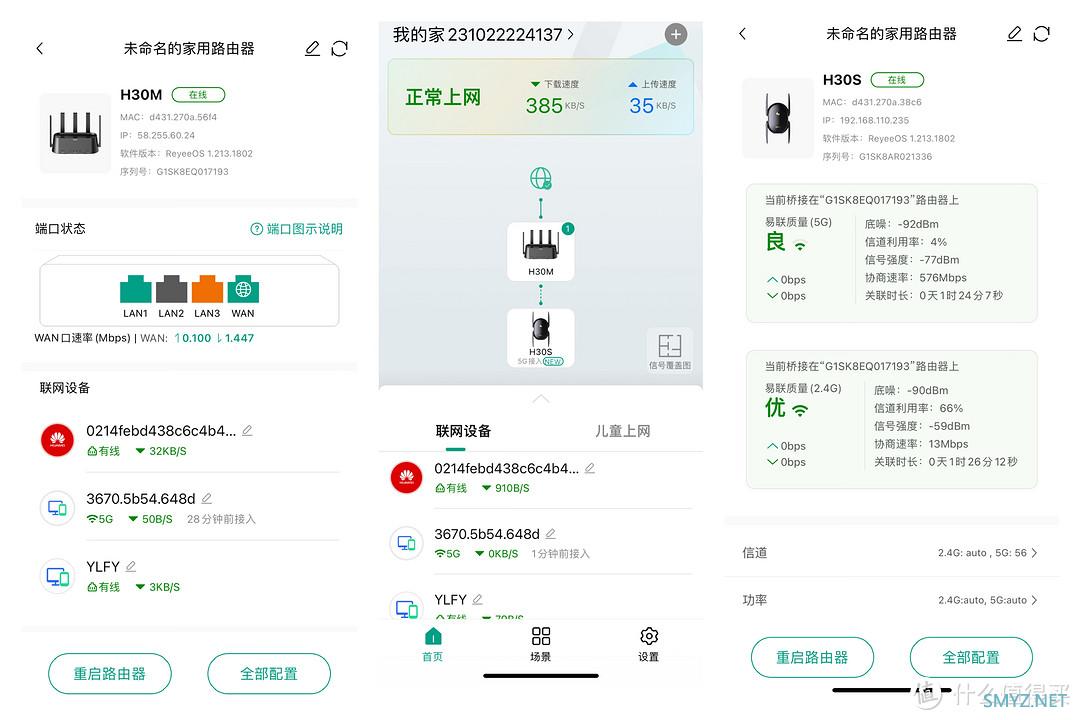Select the gray LAN2 port icon
The width and height of the screenshot is (1080, 720).
point(172,289)
